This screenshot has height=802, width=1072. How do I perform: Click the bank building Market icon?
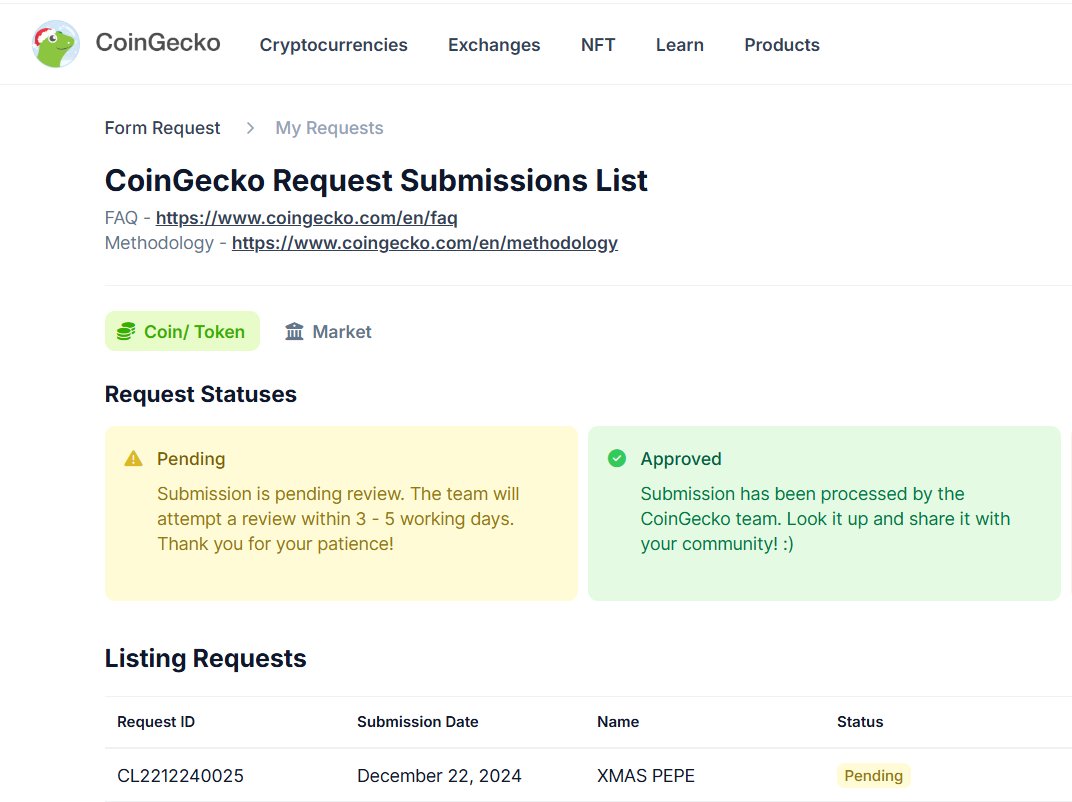point(294,332)
